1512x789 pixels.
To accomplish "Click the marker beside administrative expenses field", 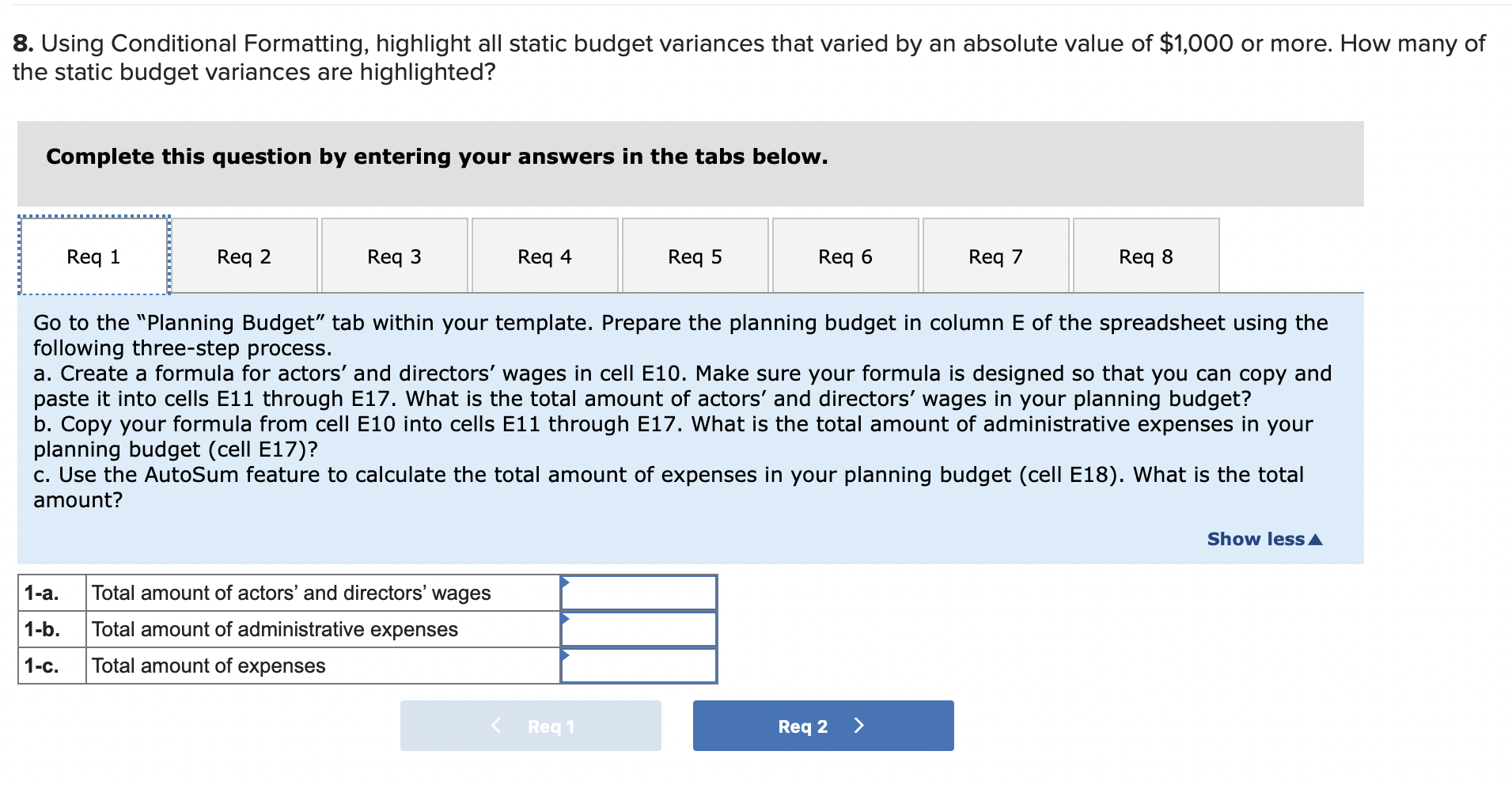I will point(566,620).
